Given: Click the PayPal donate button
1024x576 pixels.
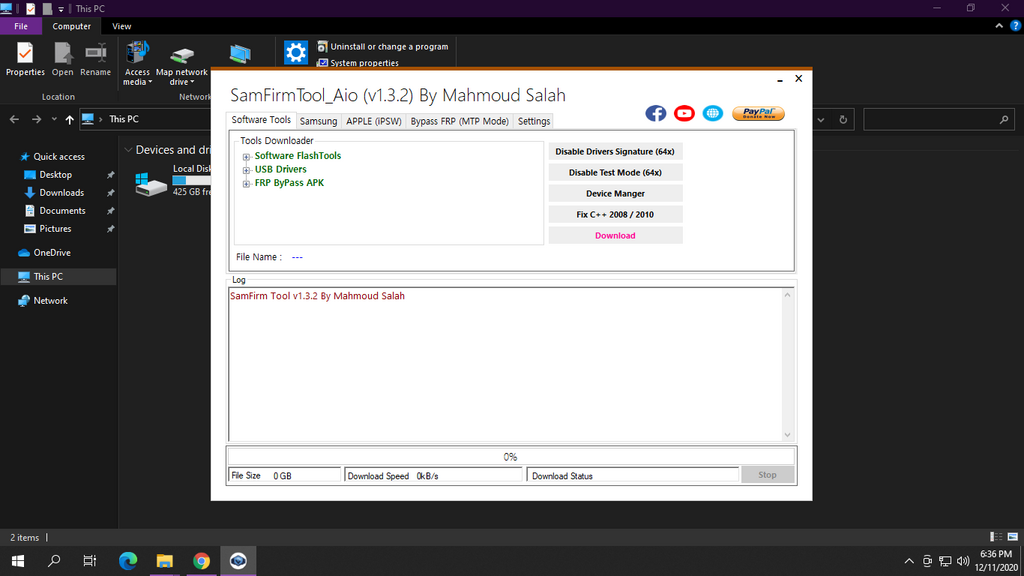Looking at the screenshot, I should point(758,113).
